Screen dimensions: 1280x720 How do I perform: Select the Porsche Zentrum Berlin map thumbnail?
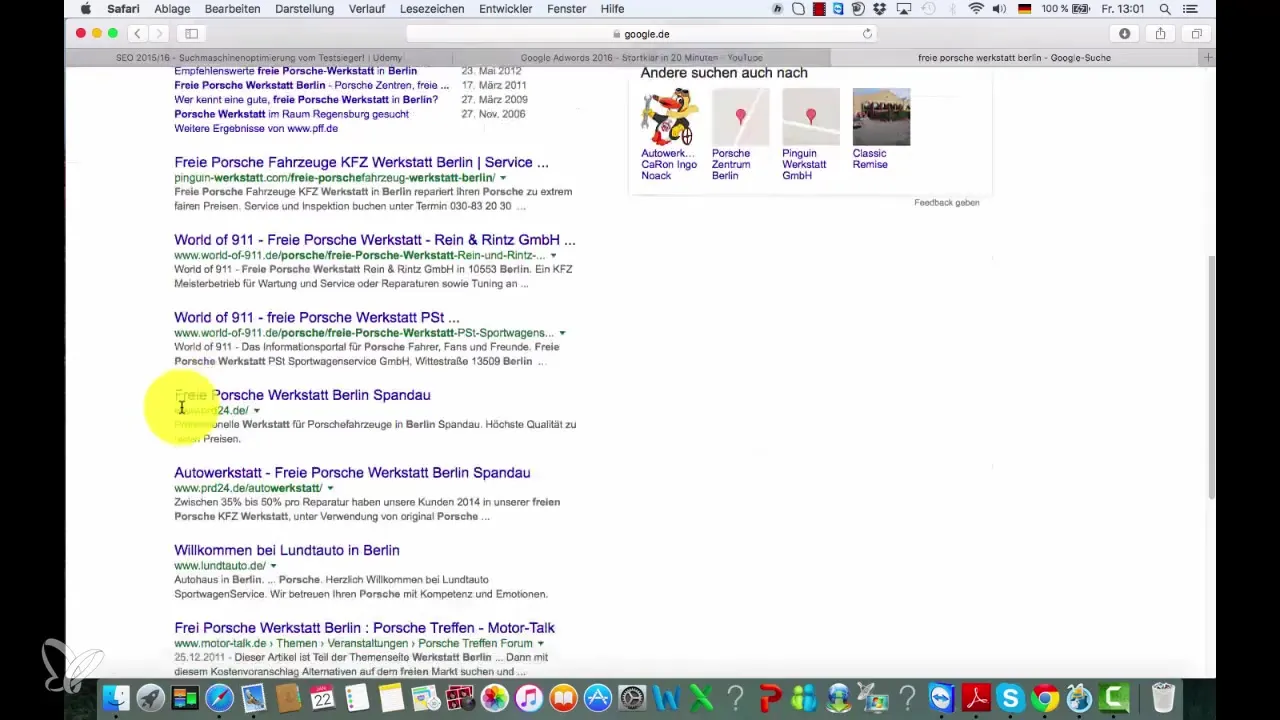pyautogui.click(x=740, y=117)
